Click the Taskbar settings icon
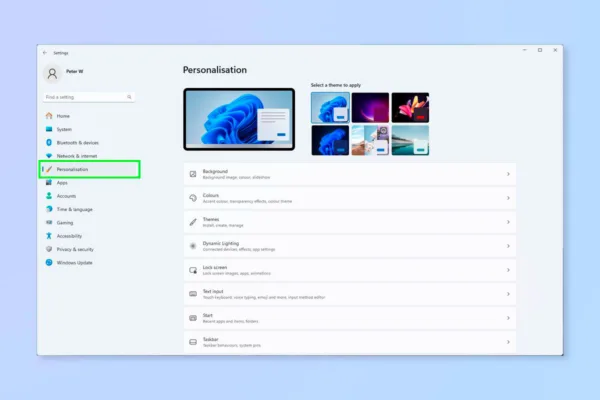The image size is (600, 400). [x=193, y=342]
